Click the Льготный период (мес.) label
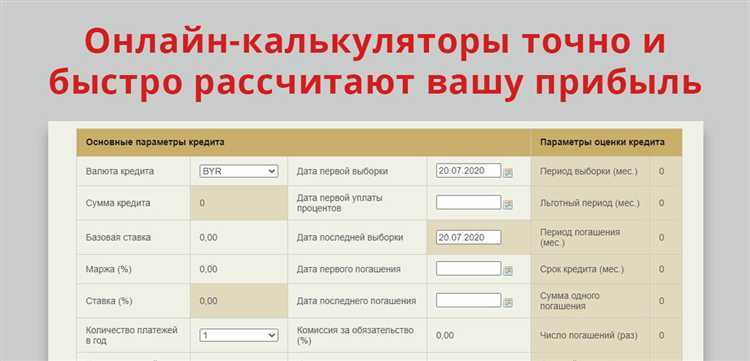The height and width of the screenshot is (361, 750). click(x=590, y=203)
